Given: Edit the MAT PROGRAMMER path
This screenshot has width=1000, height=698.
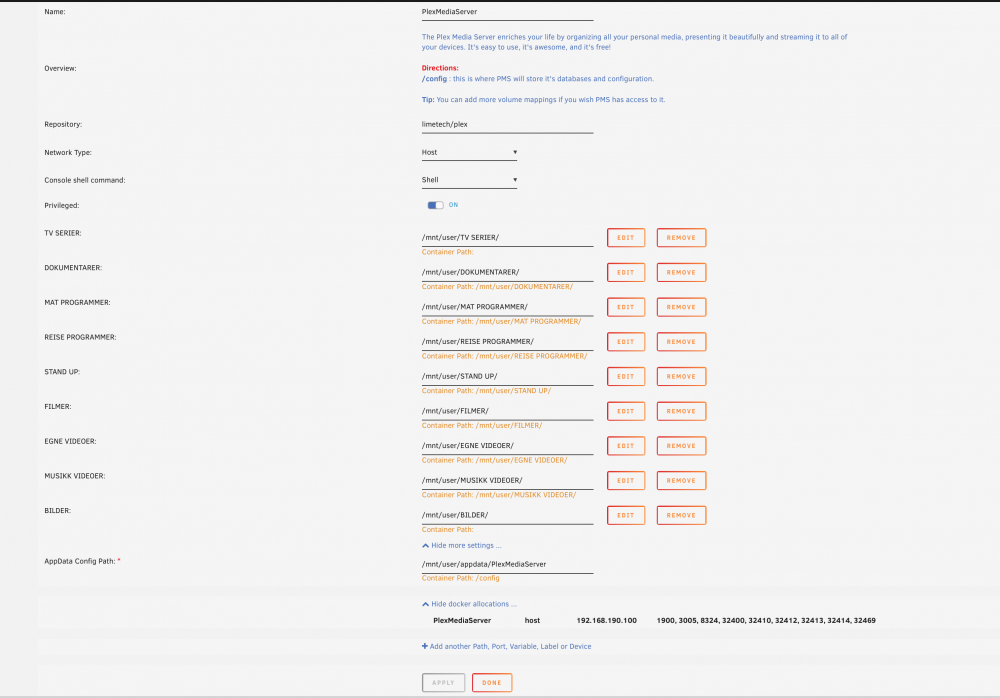Looking at the screenshot, I should (626, 307).
